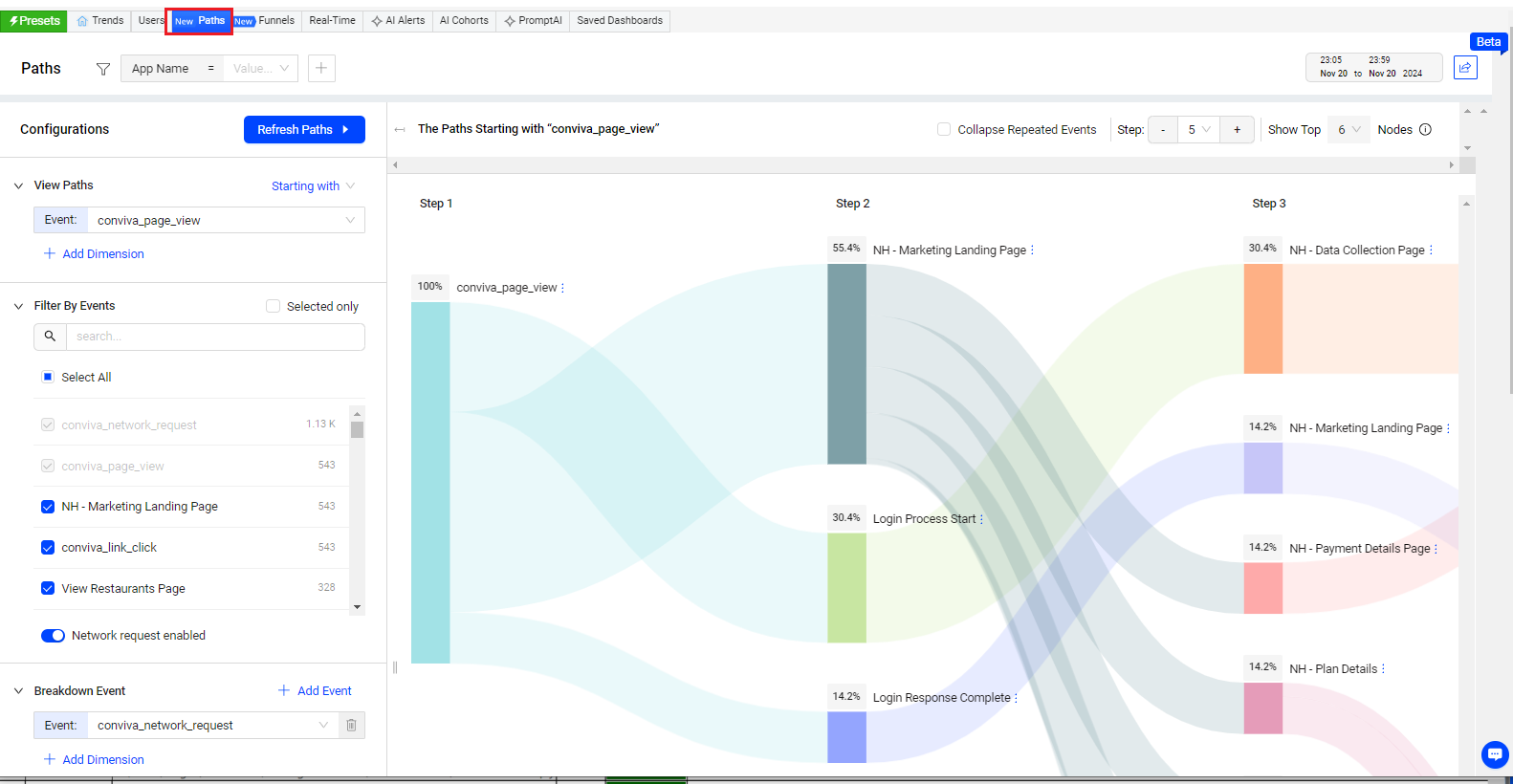Click the Add Event link
This screenshot has height=784, width=1513.
tap(315, 690)
